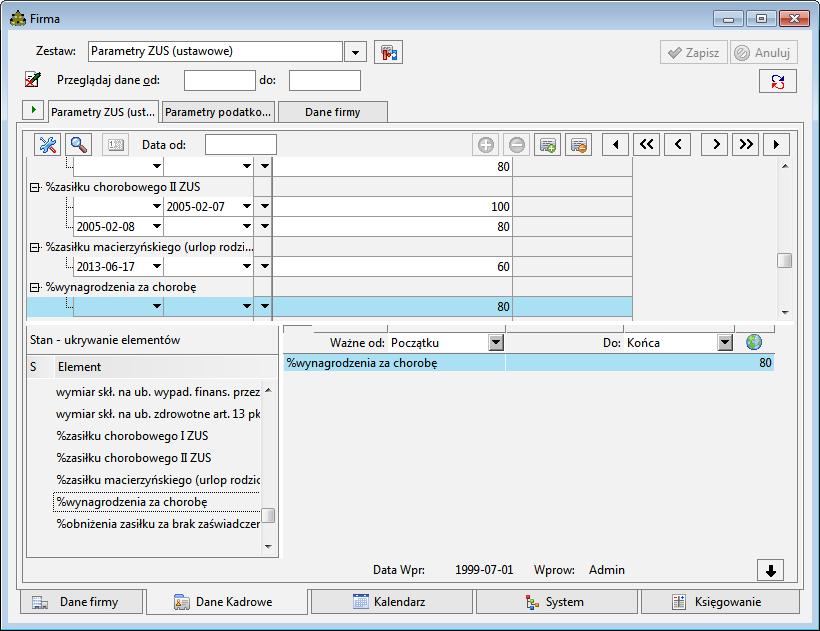Open date dropdown of the 2013-06-17 cell
The image size is (820, 631).
[x=156, y=267]
